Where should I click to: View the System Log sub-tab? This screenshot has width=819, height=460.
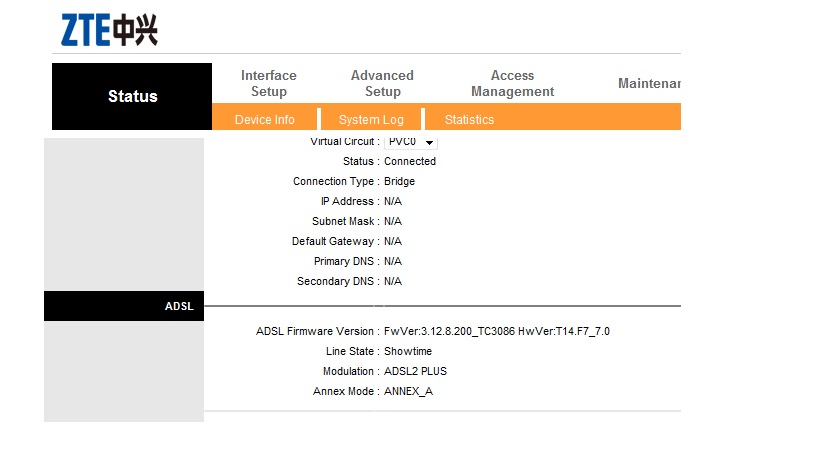[x=371, y=120]
